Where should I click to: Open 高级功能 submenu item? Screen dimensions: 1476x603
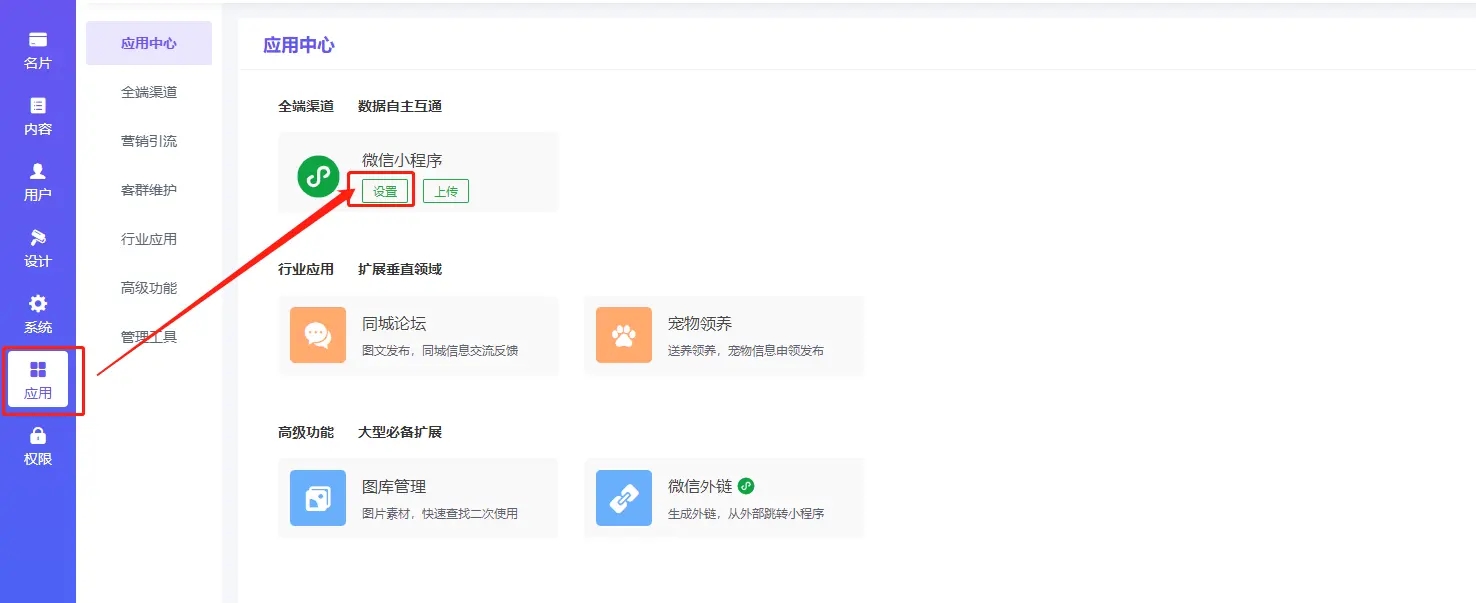[149, 288]
